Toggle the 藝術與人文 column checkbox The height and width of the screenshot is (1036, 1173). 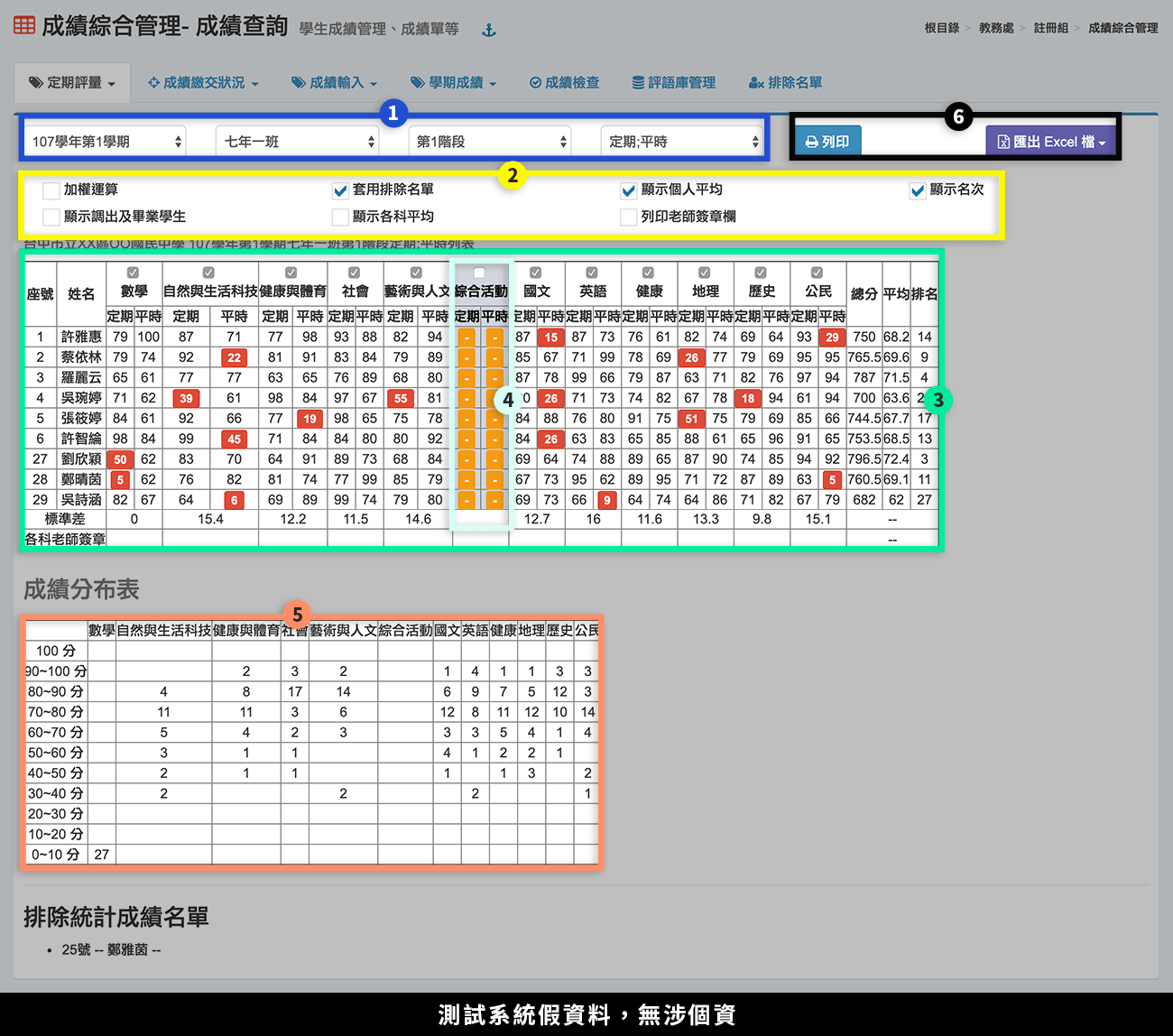(x=416, y=273)
